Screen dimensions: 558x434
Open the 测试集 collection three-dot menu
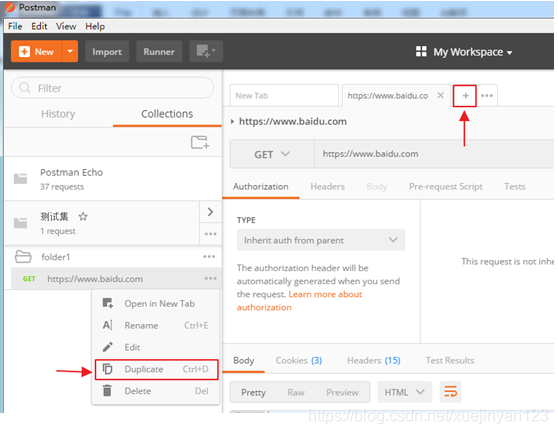(x=210, y=234)
